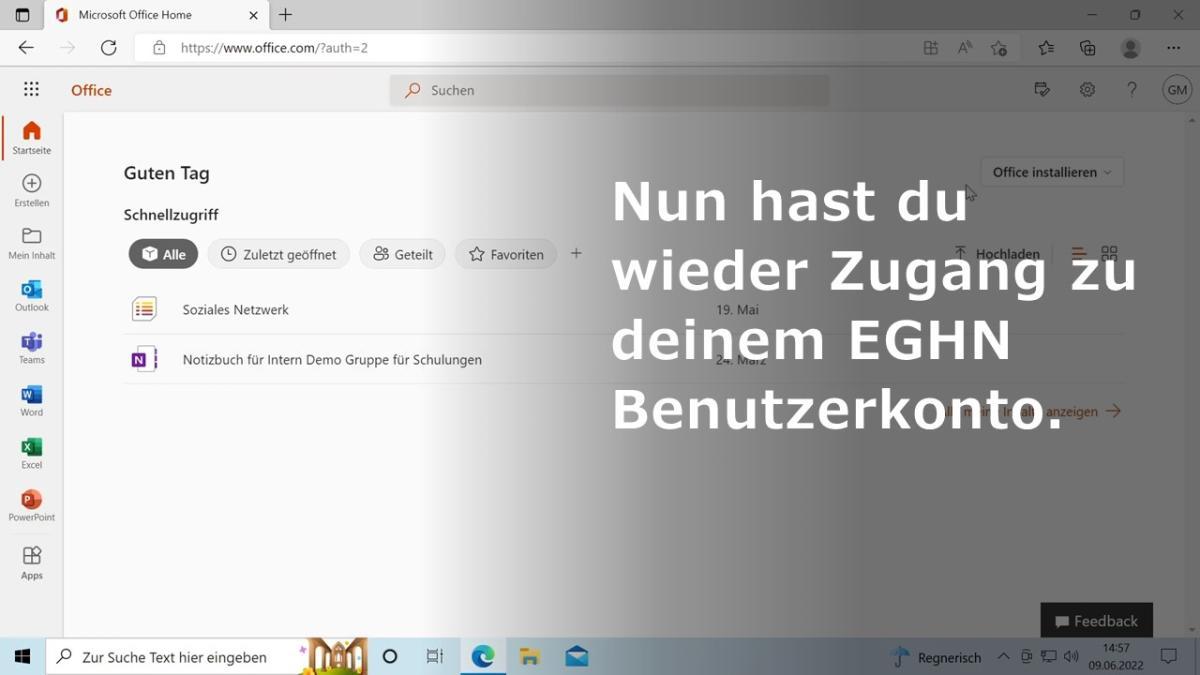Screen dimensions: 1200x675
Task: Click the Help question mark icon
Action: point(1131,90)
